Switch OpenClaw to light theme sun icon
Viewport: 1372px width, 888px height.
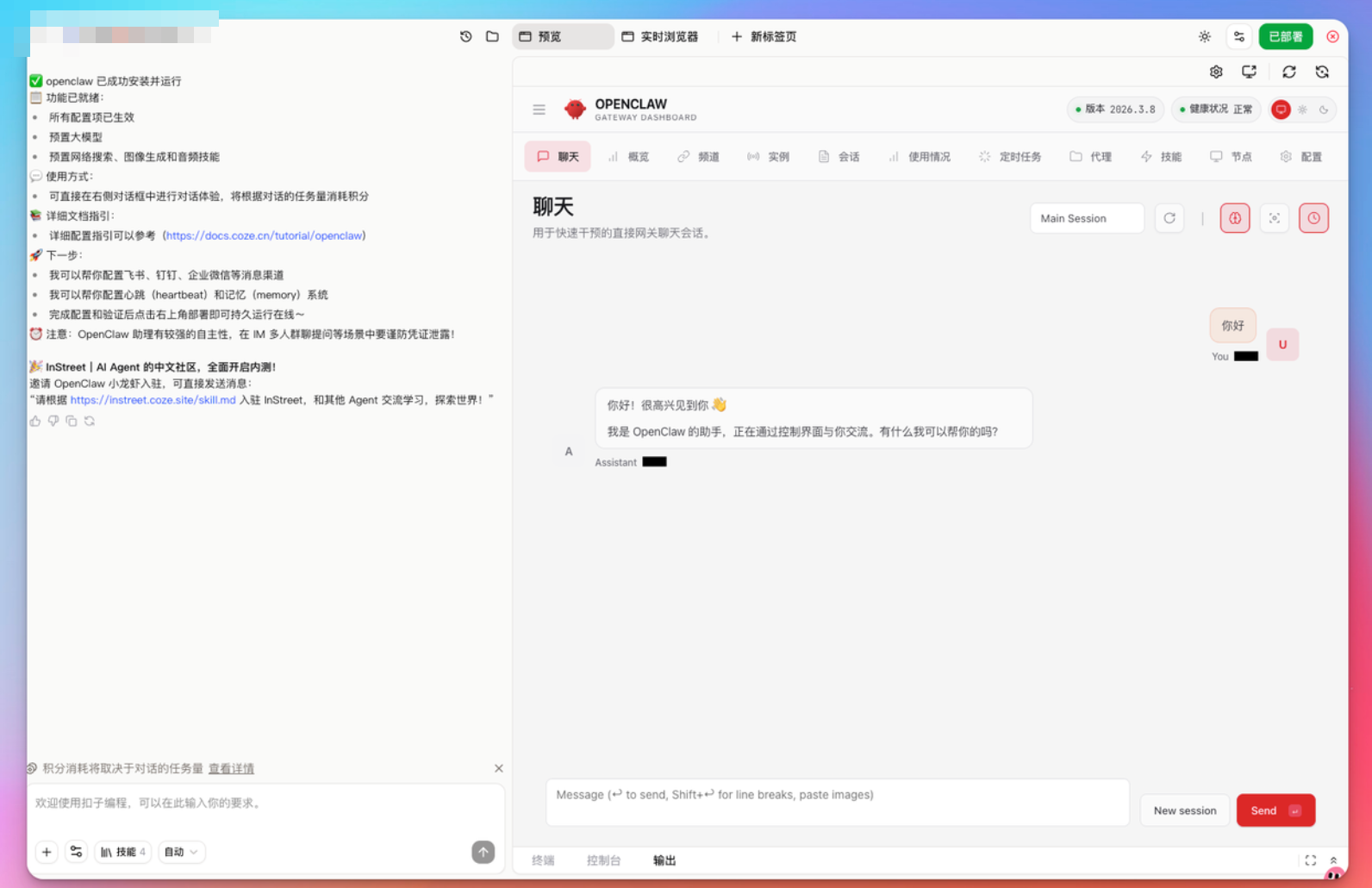click(x=1302, y=109)
